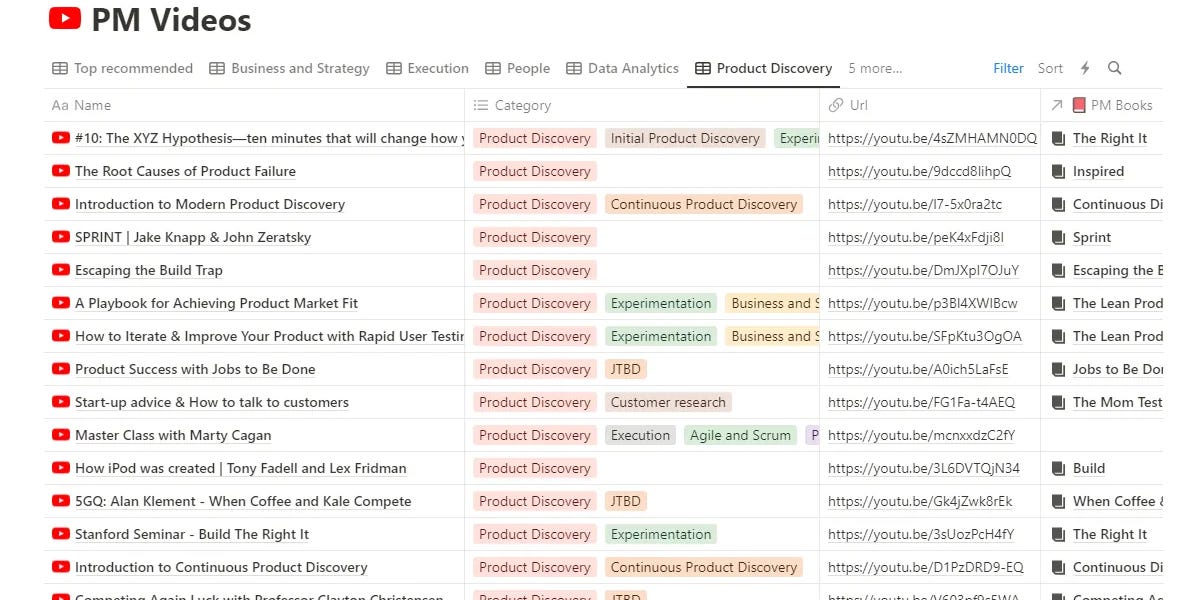Click the search icon in the view toolbar

coord(1114,68)
